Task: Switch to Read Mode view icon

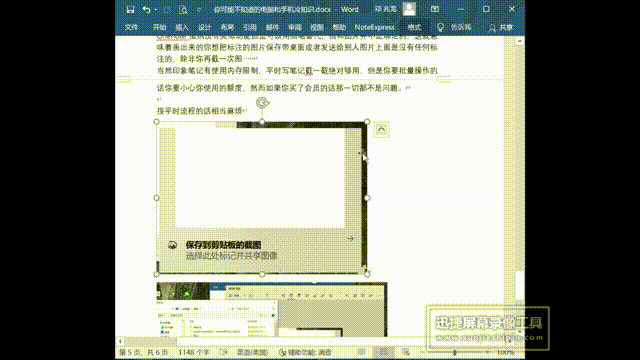Action: tap(361, 352)
